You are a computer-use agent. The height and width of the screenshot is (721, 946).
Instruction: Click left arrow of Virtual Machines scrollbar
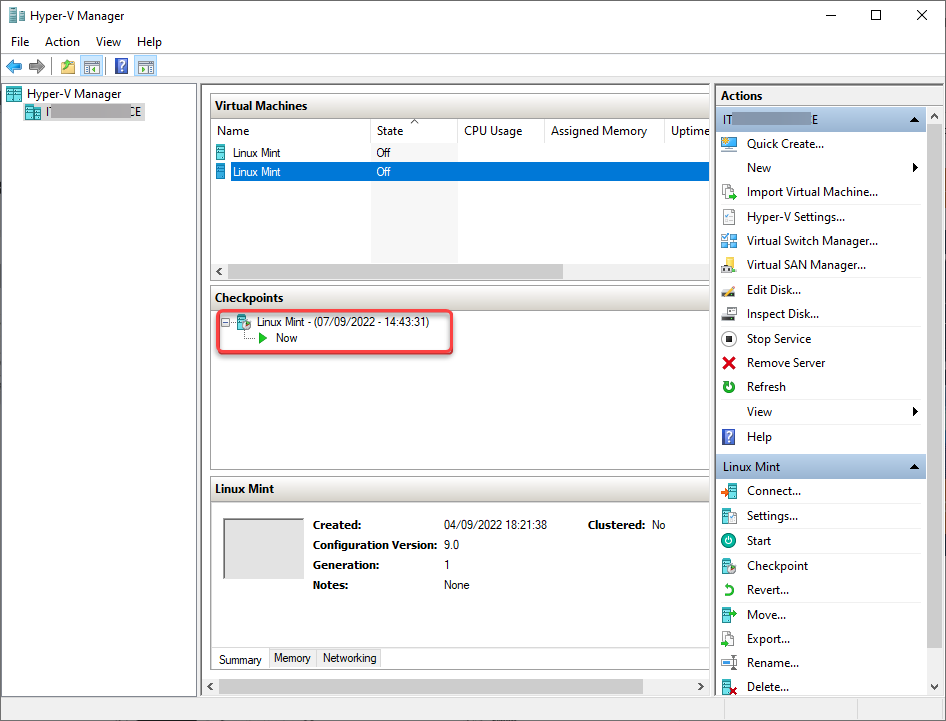[219, 272]
